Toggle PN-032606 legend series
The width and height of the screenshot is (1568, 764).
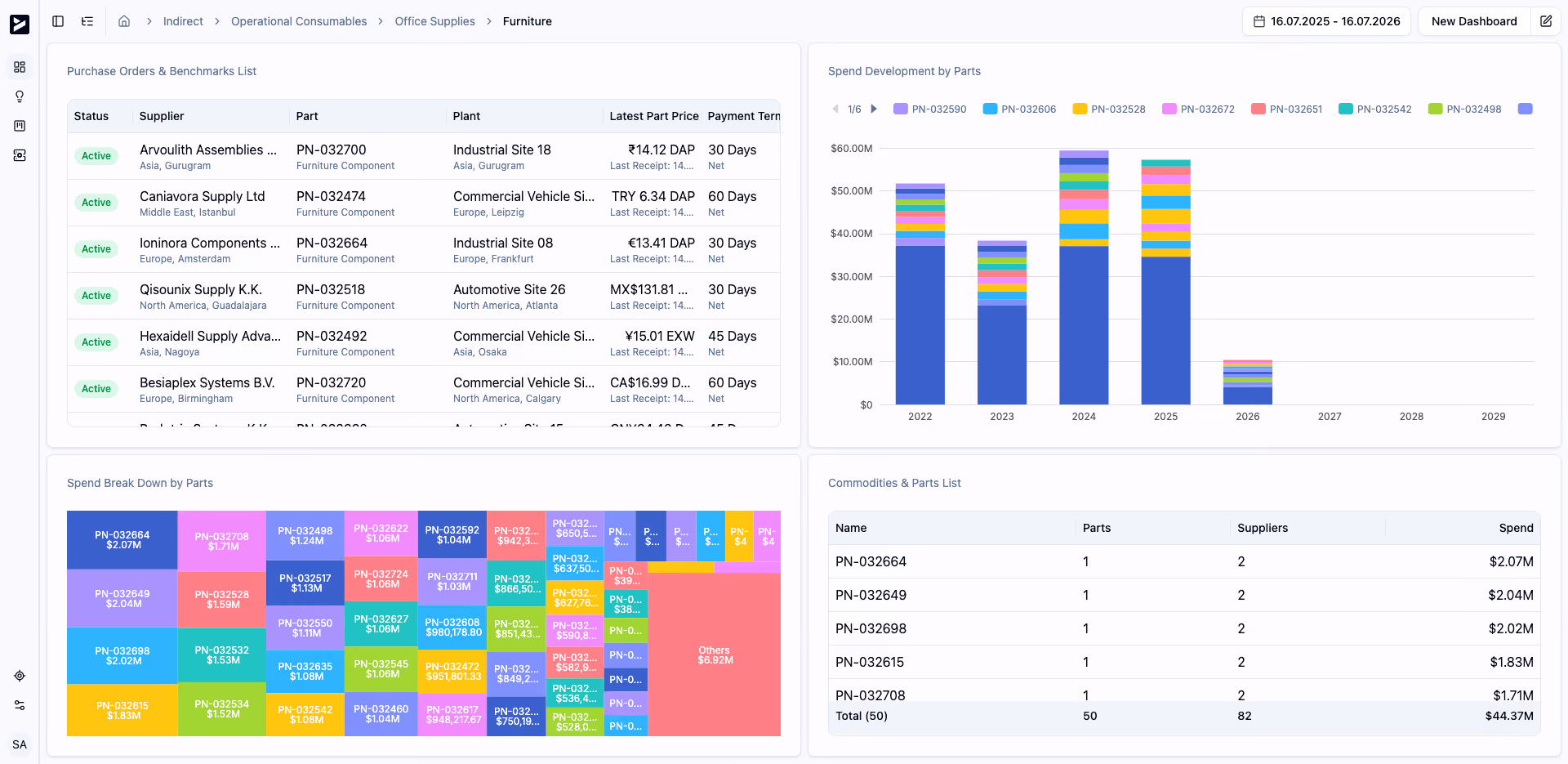(x=1020, y=109)
